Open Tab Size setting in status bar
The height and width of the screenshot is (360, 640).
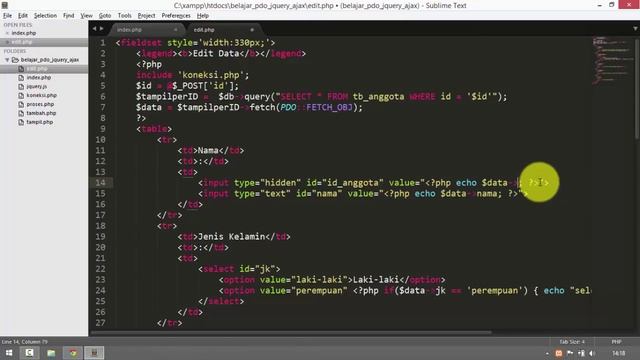tap(572, 342)
